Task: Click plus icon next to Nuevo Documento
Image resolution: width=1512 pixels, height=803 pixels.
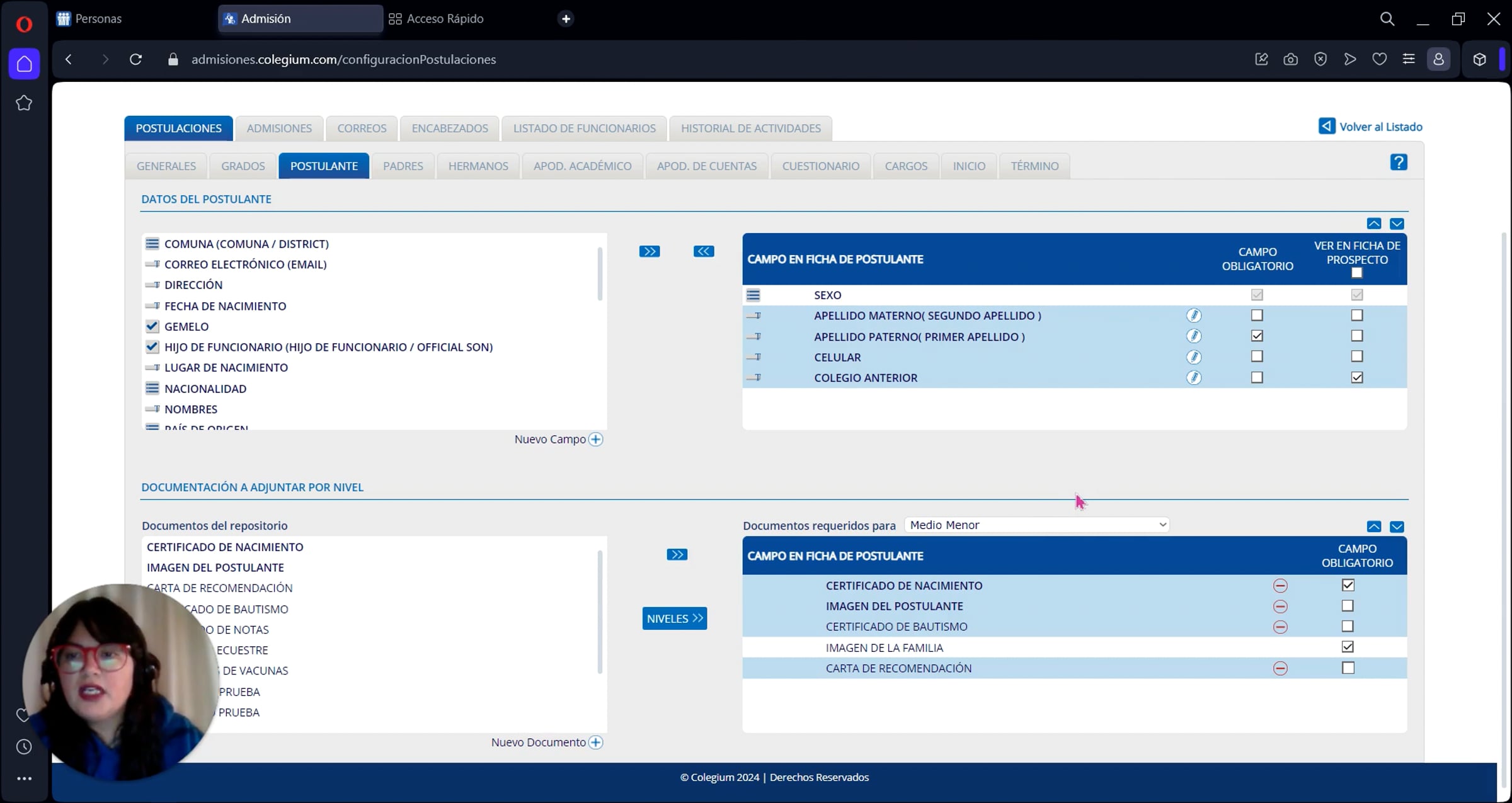Action: [595, 743]
